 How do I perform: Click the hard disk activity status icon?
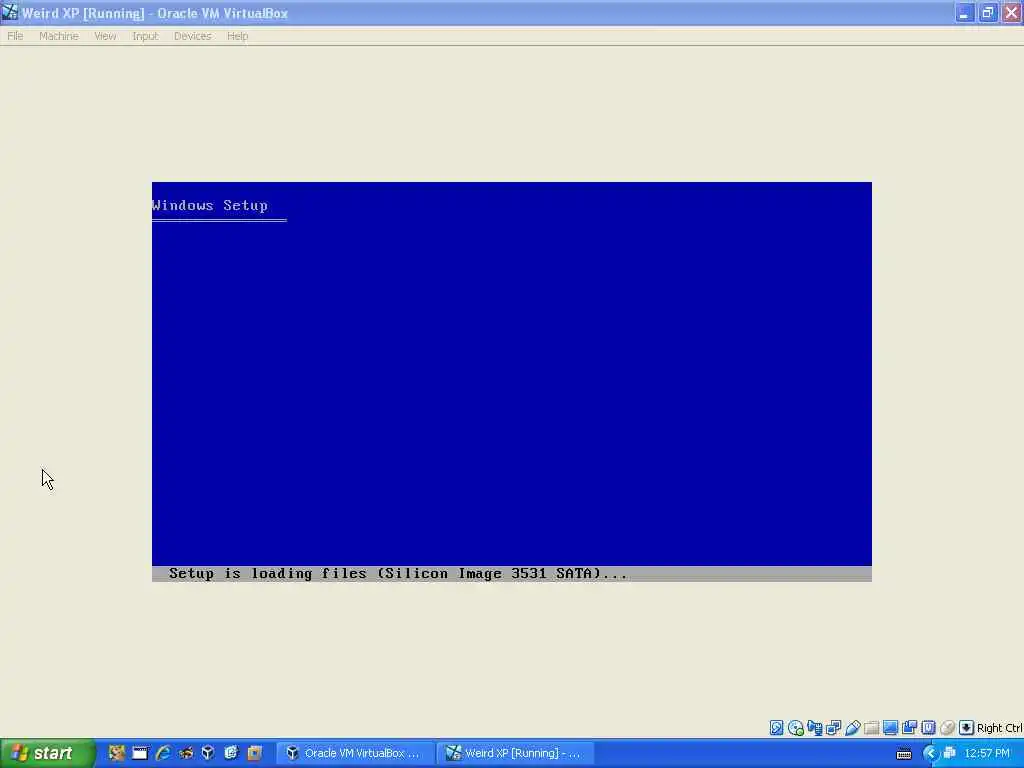click(x=776, y=728)
